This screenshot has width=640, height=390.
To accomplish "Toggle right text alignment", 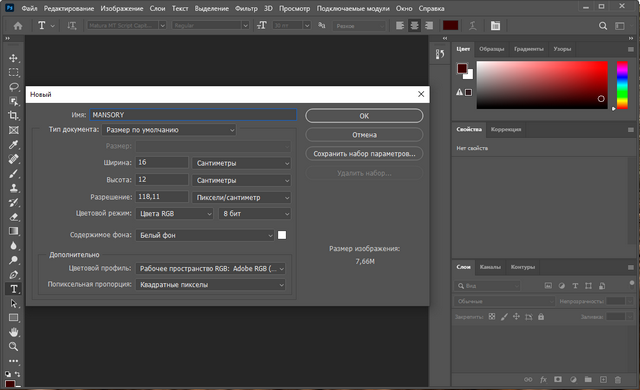I will [x=429, y=26].
